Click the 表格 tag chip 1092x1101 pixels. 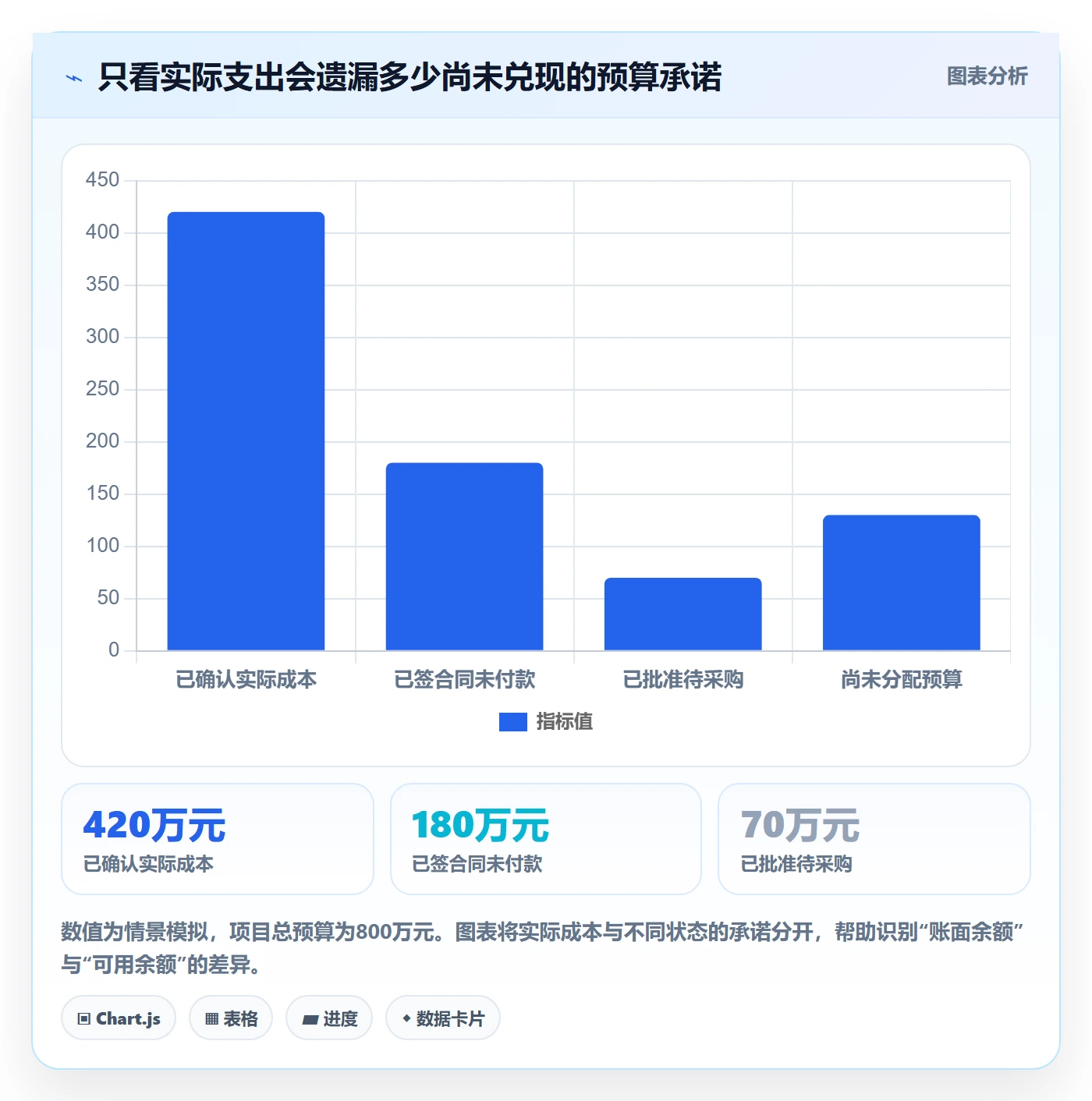click(231, 1018)
